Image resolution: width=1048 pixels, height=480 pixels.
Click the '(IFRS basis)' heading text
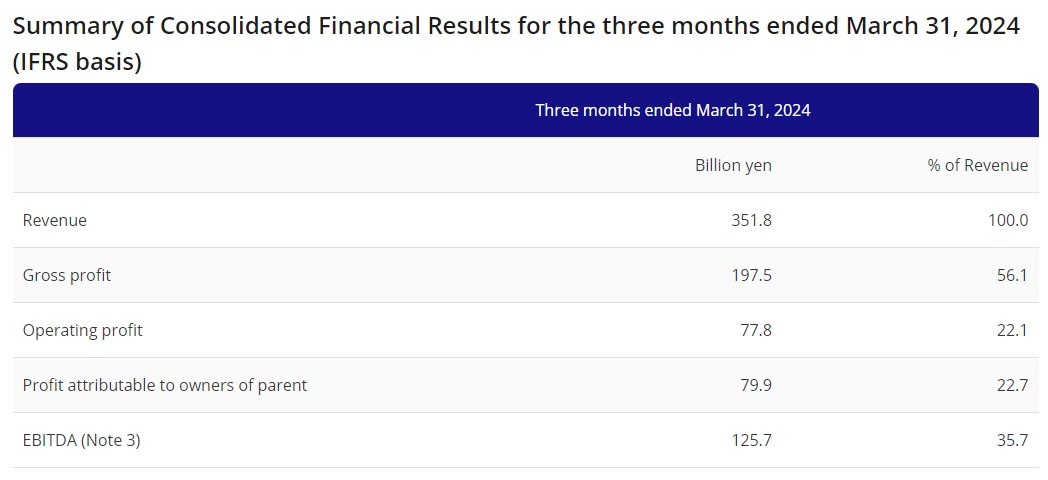click(77, 62)
